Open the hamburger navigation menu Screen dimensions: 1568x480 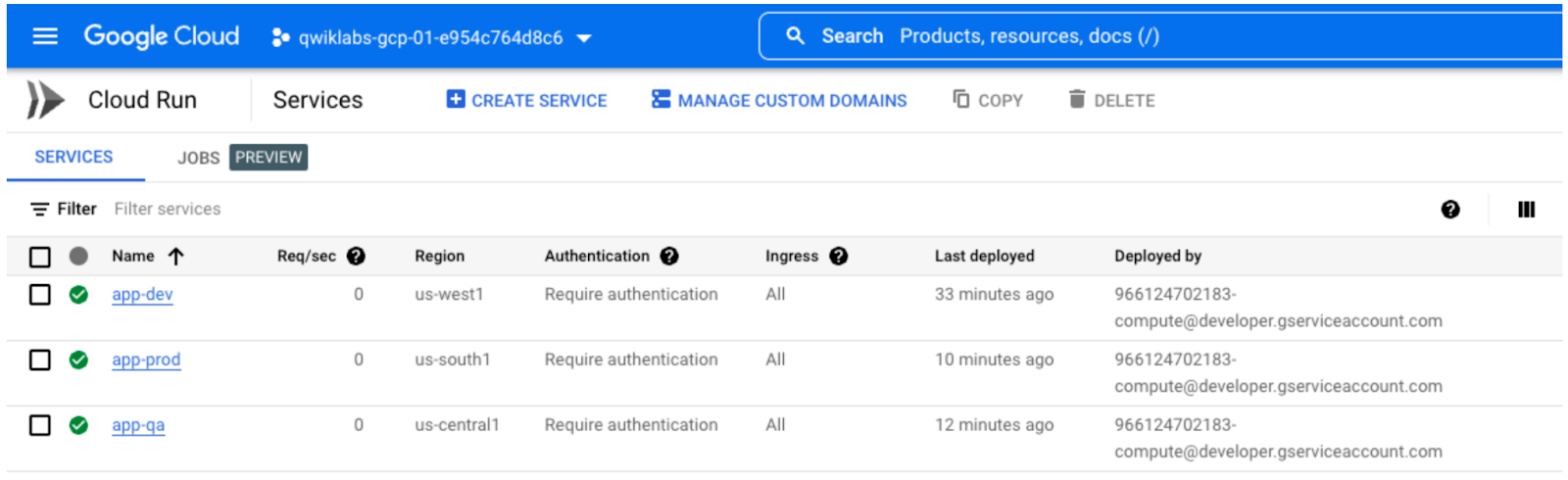click(x=45, y=36)
